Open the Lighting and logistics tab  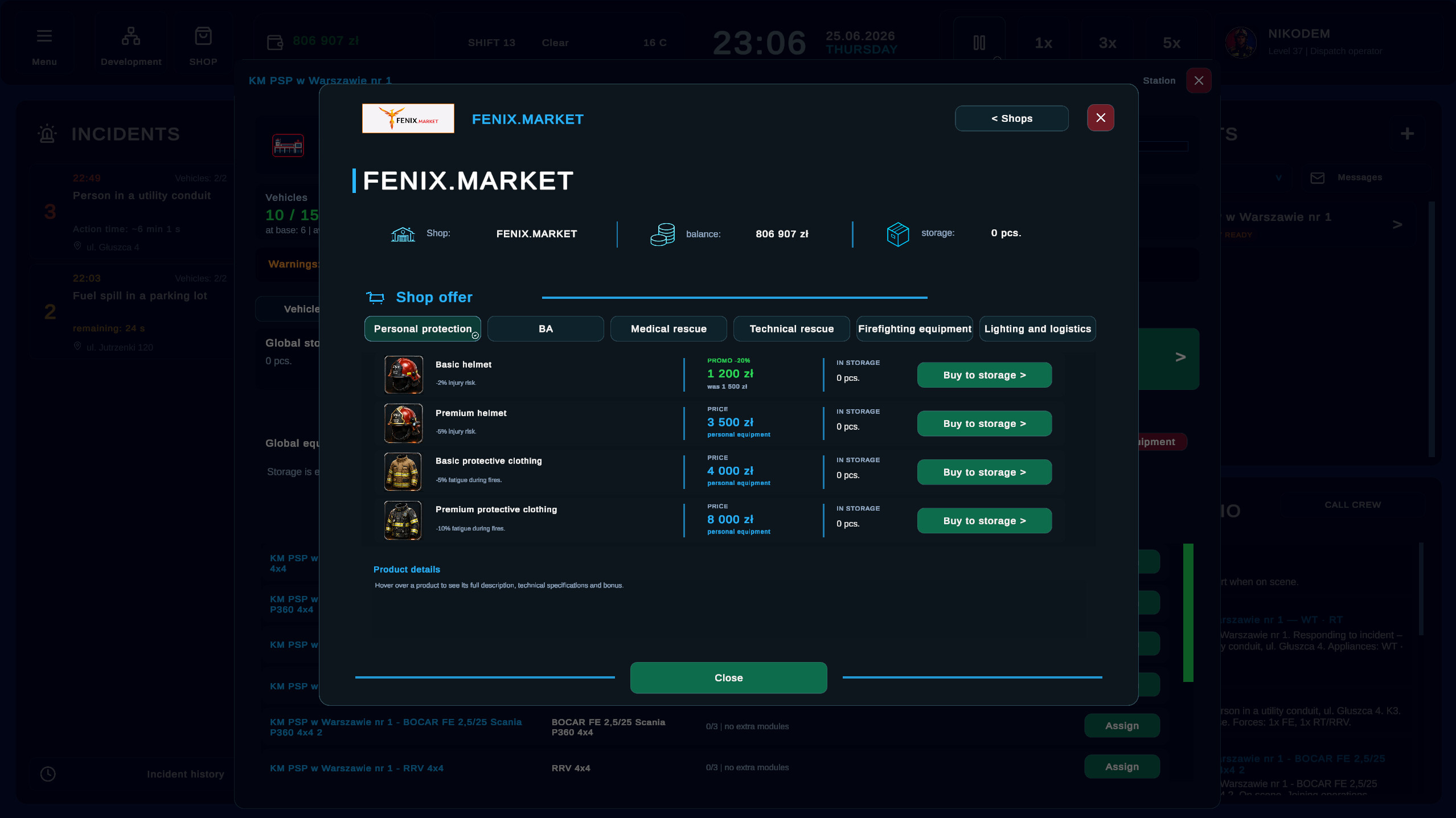point(1037,328)
